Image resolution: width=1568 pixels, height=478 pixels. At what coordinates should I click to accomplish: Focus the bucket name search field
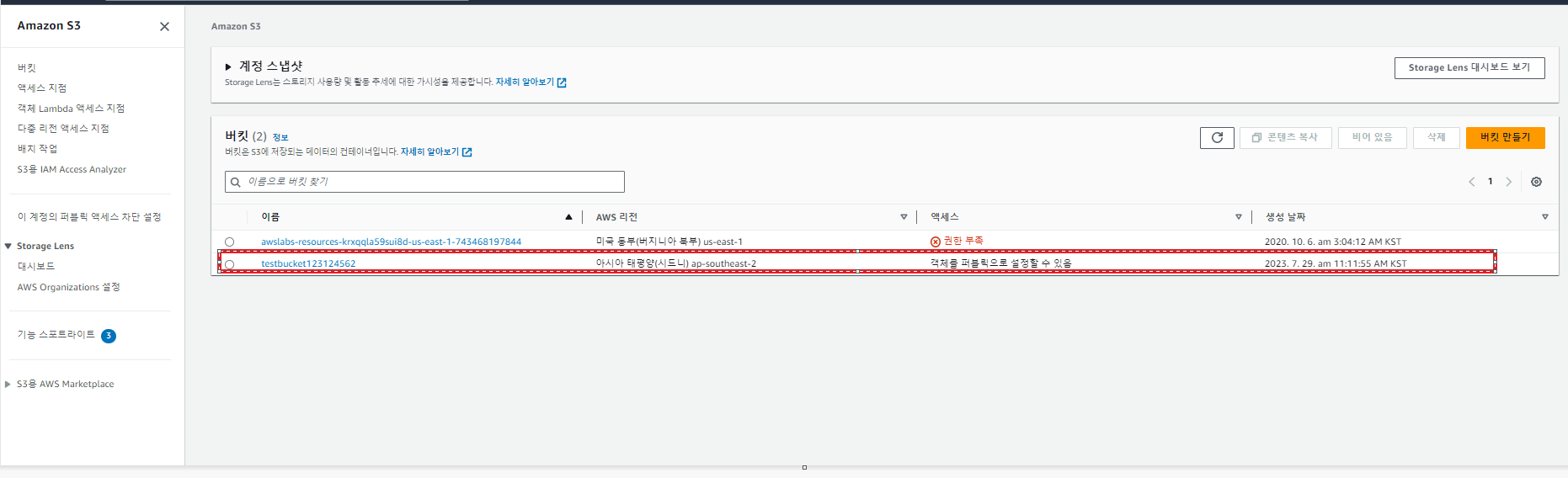coord(424,182)
